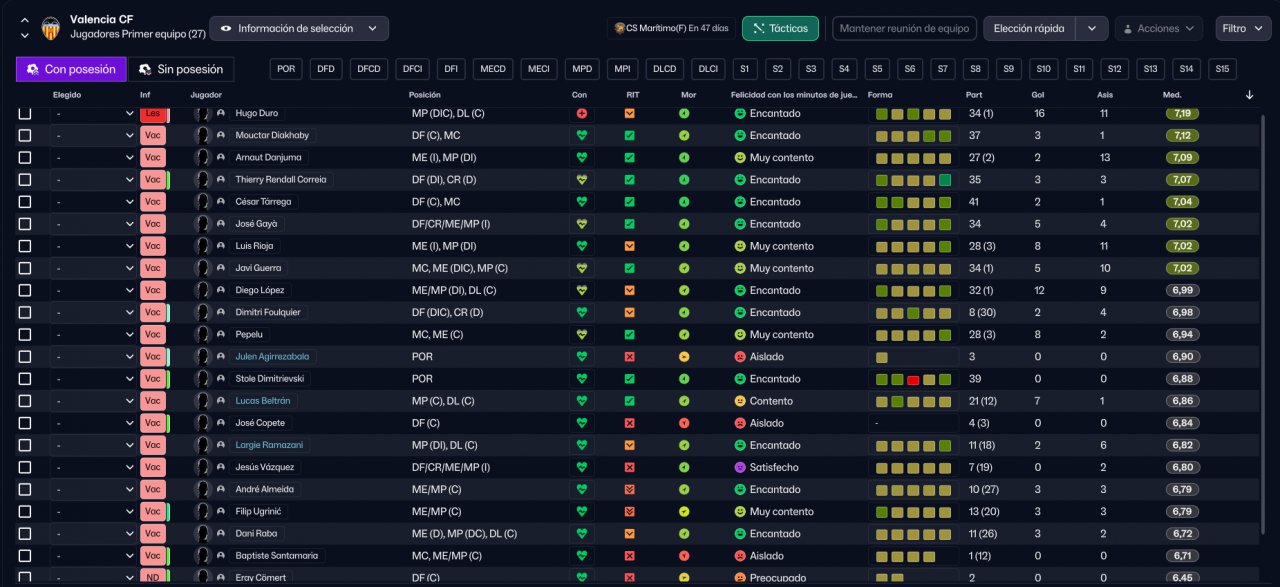
Task: Click José Copete's red morale icon
Action: pos(684,423)
